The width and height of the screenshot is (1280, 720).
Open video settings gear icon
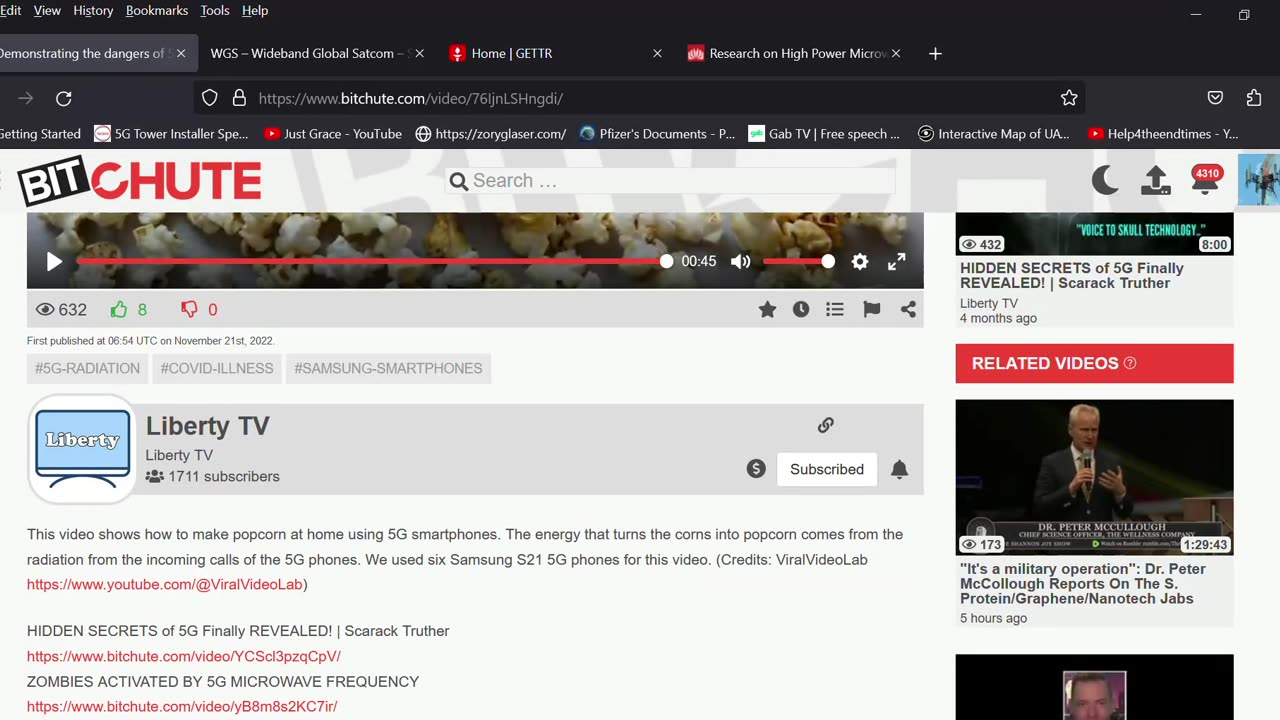pyautogui.click(x=860, y=262)
